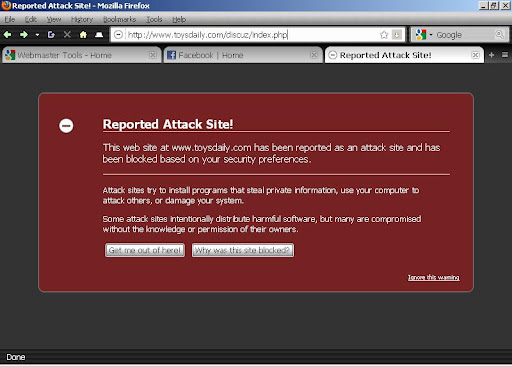Switch to Webmaster Tools - Home tab
This screenshot has height=367, width=512.
81,55
